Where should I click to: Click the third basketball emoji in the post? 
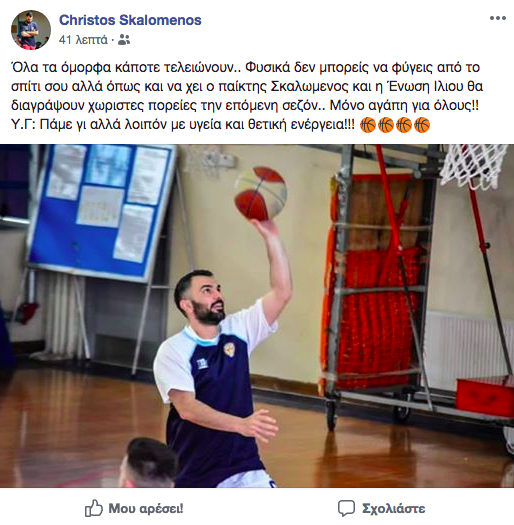pyautogui.click(x=404, y=125)
